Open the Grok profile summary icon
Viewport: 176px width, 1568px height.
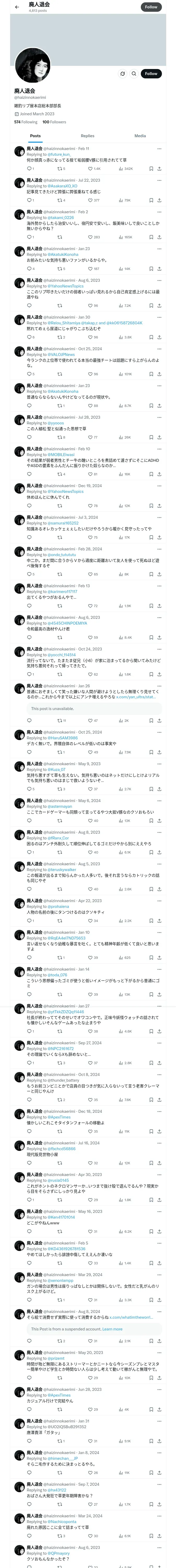(123, 74)
